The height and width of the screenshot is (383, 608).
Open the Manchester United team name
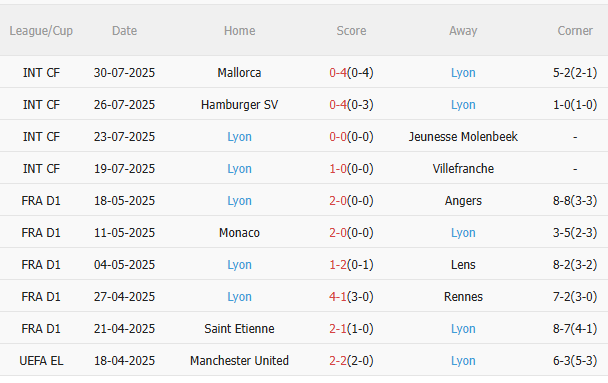click(239, 361)
